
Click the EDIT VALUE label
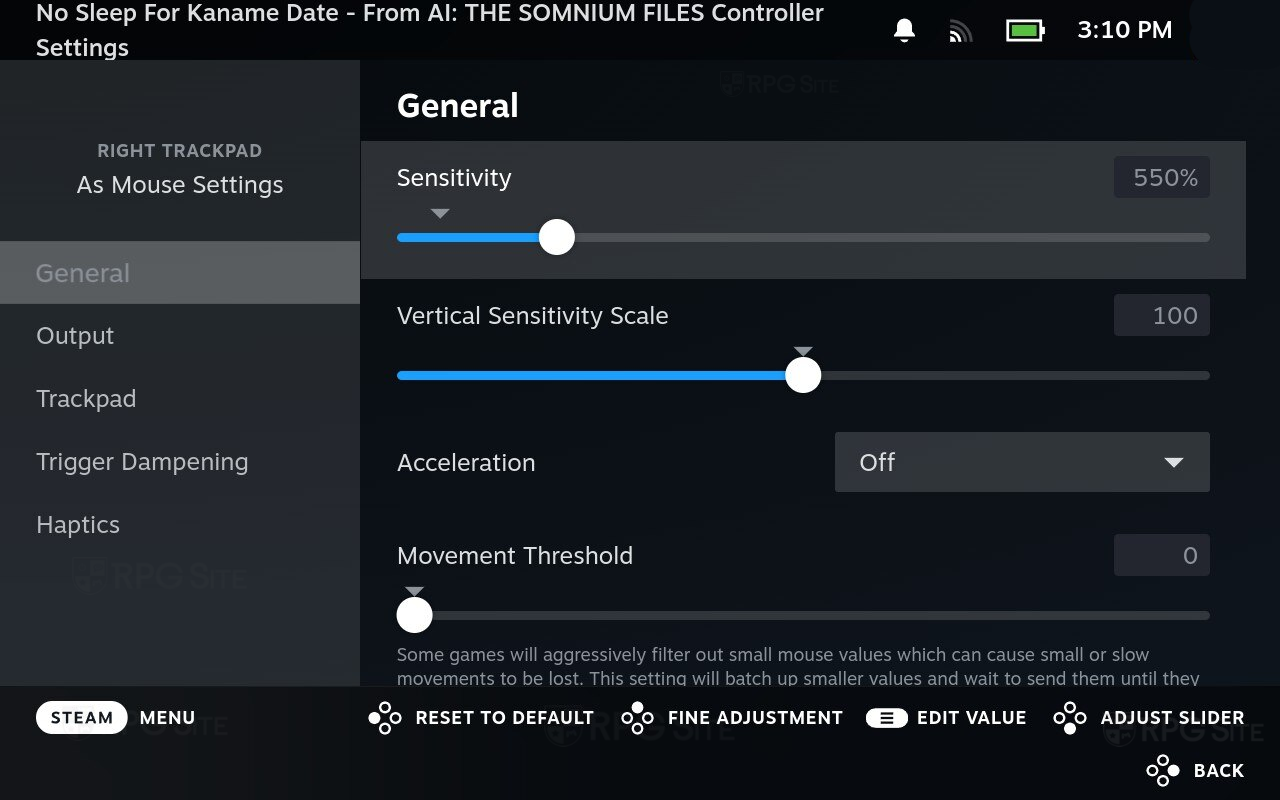[971, 718]
